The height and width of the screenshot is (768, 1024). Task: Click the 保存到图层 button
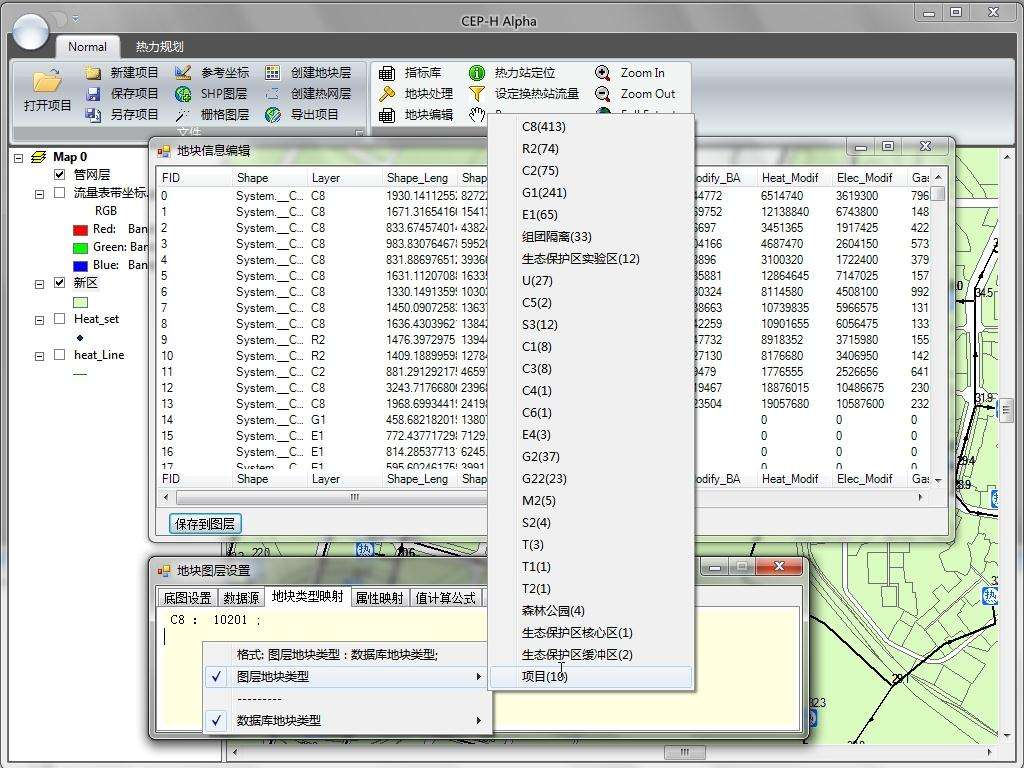[205, 524]
